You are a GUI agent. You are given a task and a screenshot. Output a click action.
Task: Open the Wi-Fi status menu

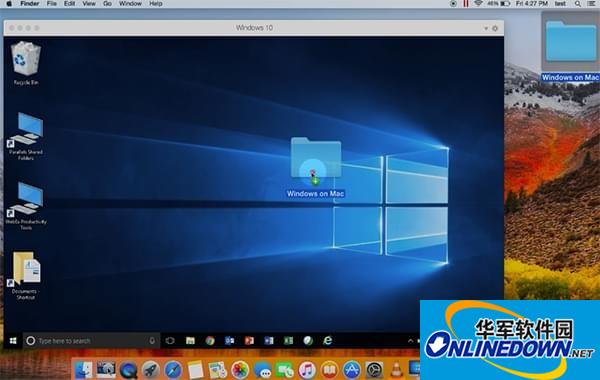coord(478,4)
